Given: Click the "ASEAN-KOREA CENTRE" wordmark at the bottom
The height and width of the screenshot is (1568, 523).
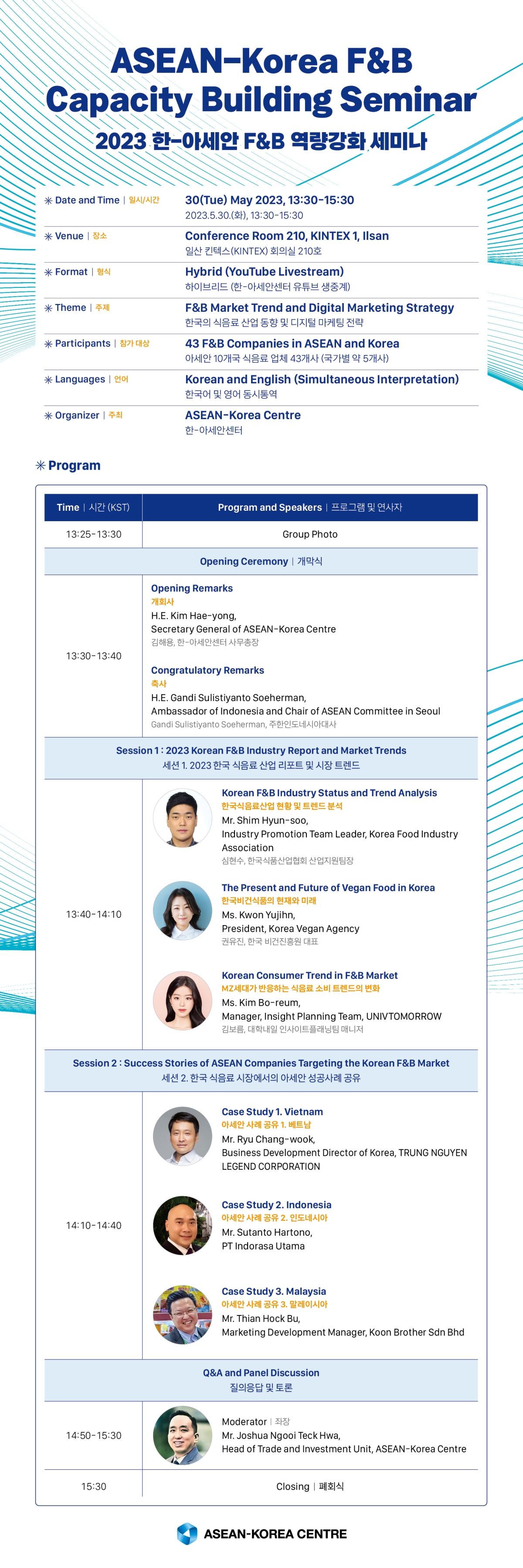Looking at the screenshot, I should coord(275,1534).
